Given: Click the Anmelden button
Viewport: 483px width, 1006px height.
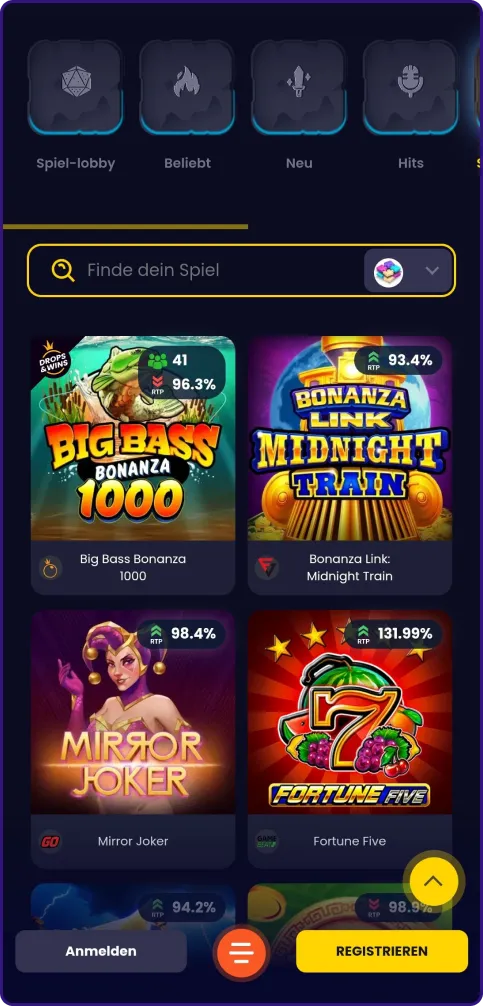Looking at the screenshot, I should point(101,951).
